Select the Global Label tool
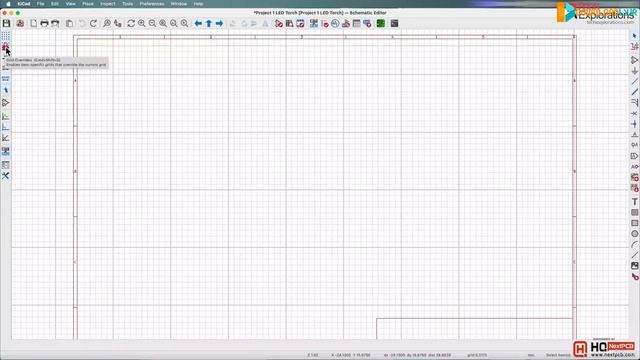The height and width of the screenshot is (360, 640). [x=634, y=156]
